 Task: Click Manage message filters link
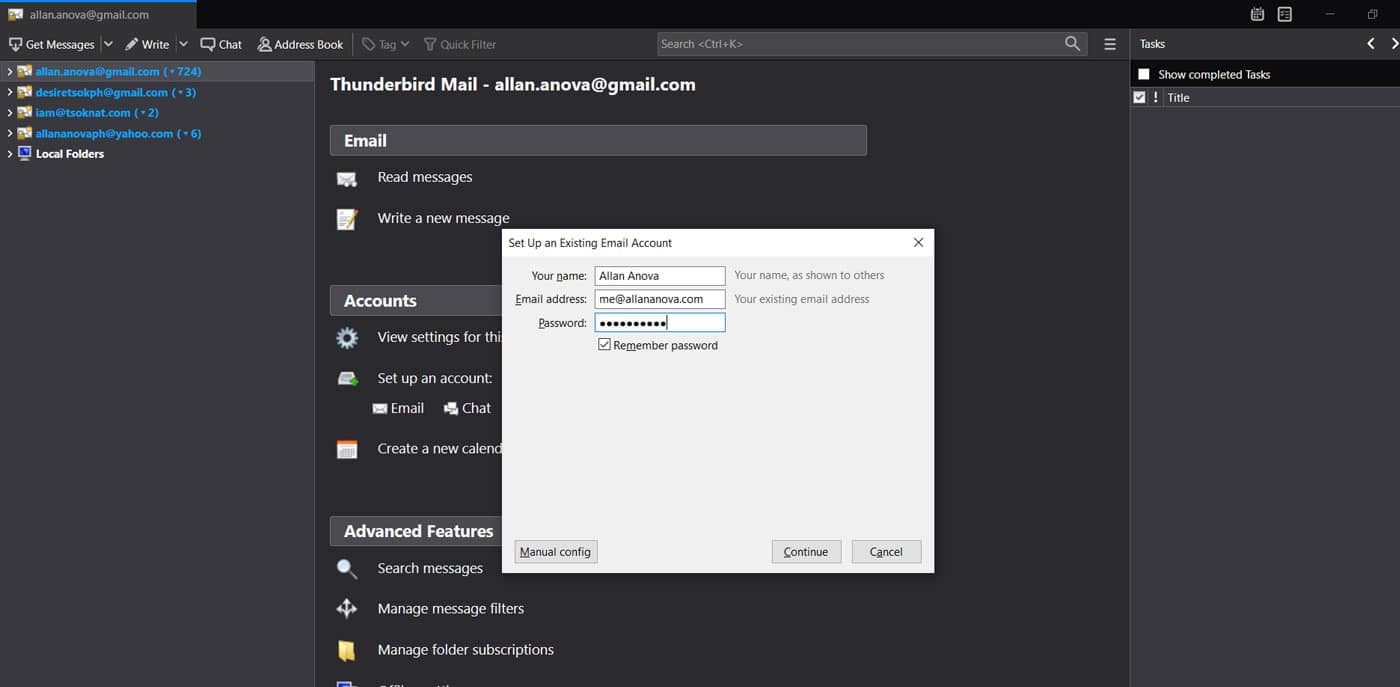click(x=451, y=608)
